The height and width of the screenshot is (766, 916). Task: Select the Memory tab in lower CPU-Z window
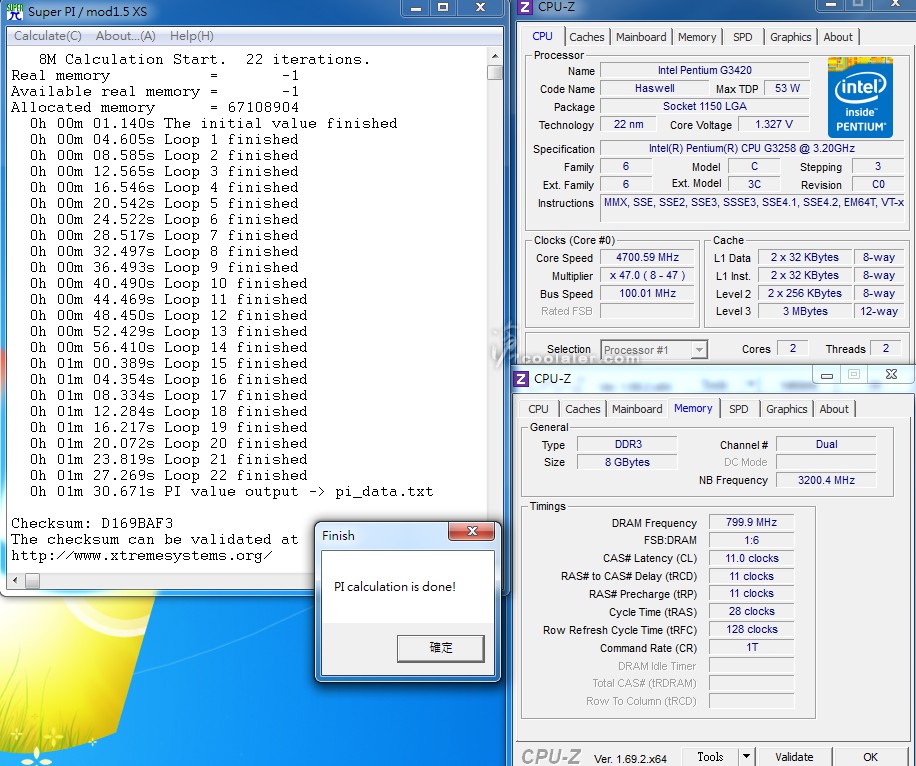click(x=693, y=408)
